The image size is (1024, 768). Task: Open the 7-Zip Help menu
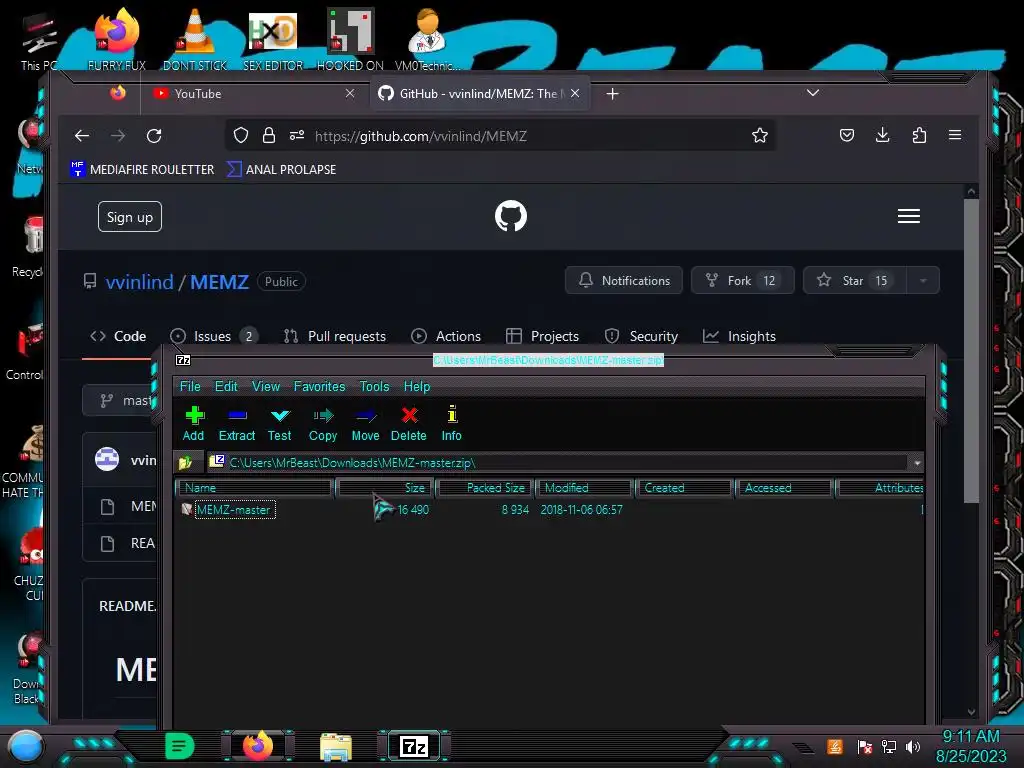(417, 386)
